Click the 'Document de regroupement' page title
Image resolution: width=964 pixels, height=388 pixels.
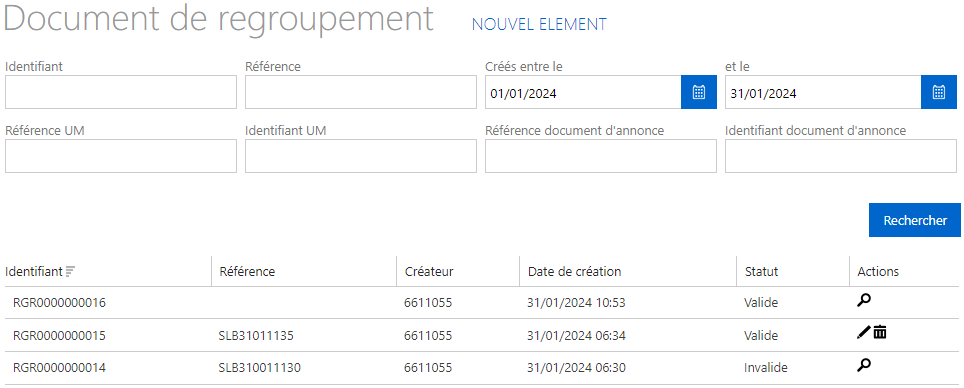click(219, 20)
